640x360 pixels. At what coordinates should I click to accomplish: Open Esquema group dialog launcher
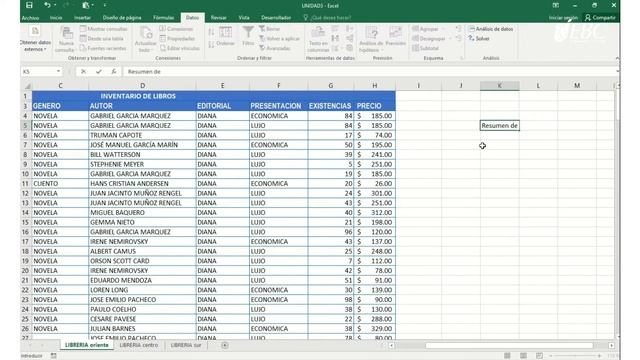(x=462, y=58)
